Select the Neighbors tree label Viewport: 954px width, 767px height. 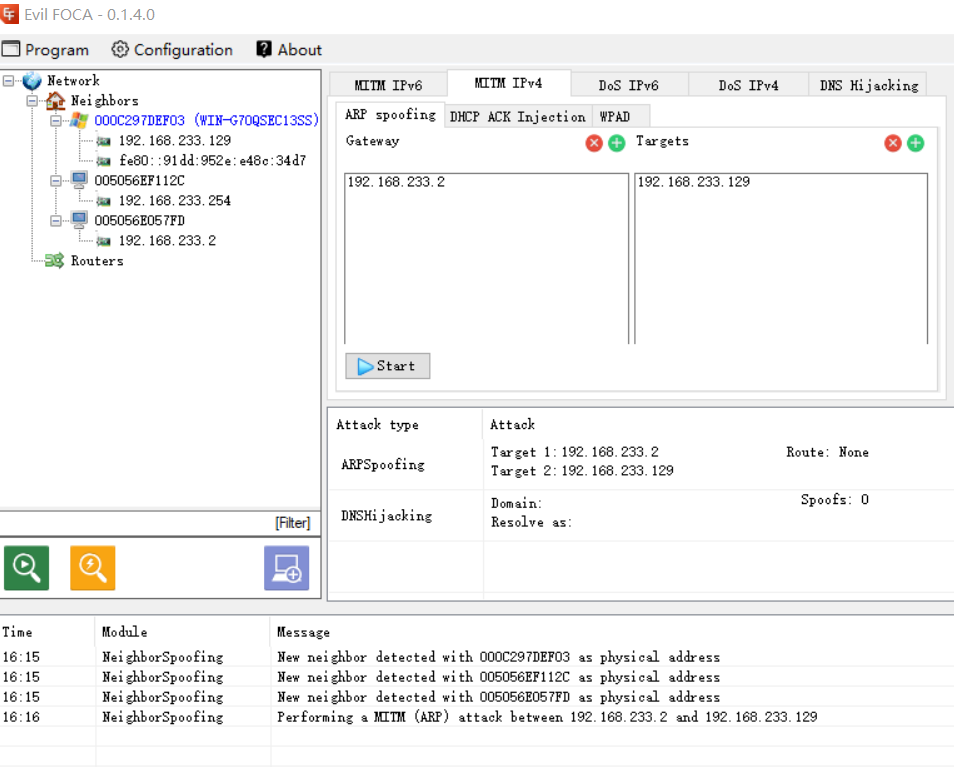tap(105, 100)
